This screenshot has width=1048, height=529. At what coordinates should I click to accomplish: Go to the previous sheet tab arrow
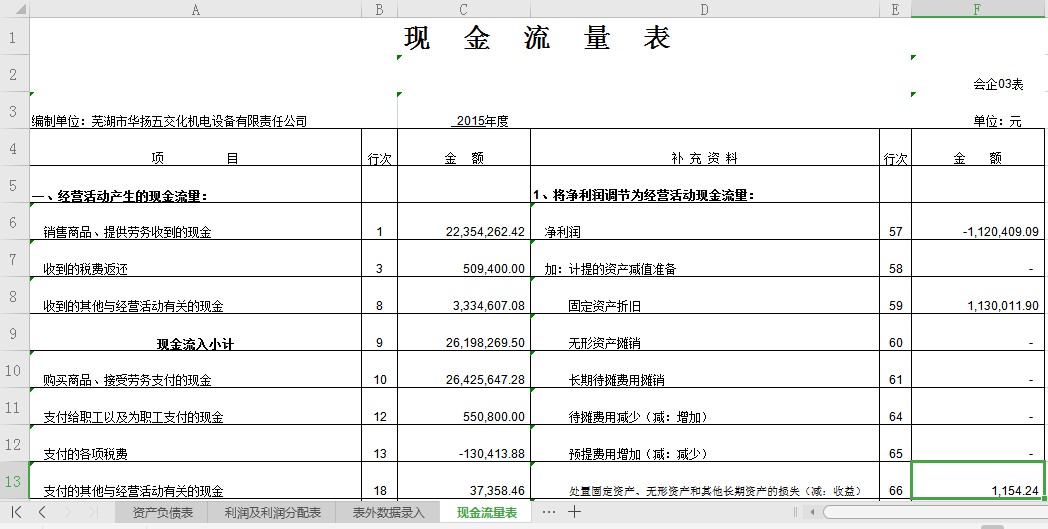(x=42, y=512)
